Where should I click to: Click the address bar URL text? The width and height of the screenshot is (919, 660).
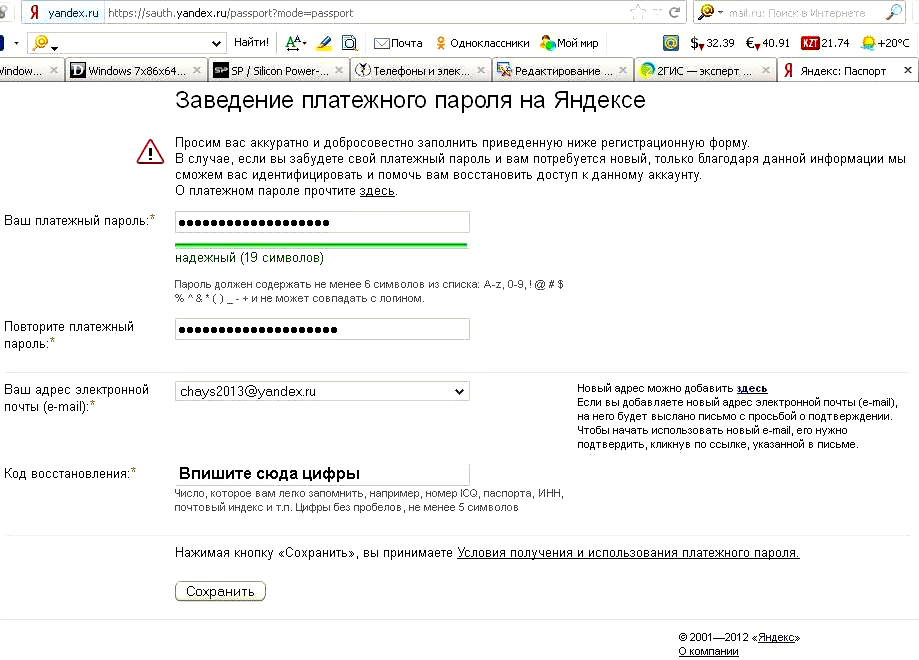[x=230, y=13]
